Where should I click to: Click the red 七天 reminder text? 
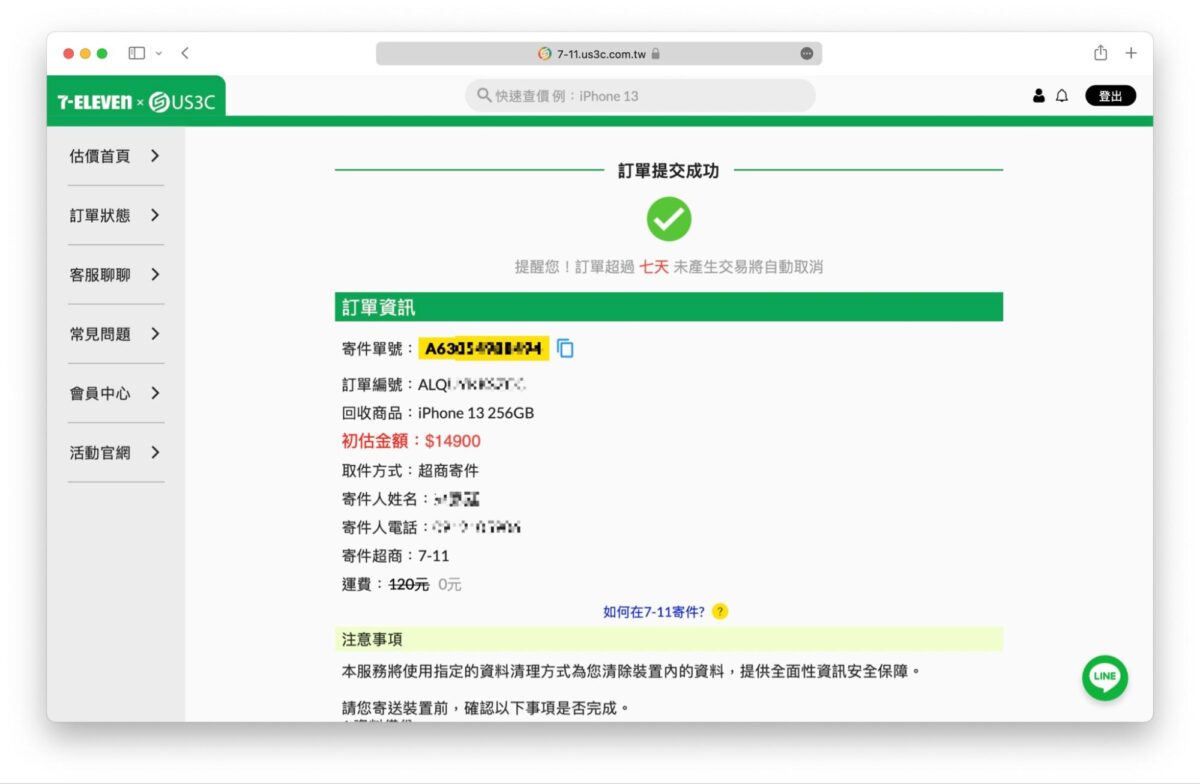pos(654,267)
